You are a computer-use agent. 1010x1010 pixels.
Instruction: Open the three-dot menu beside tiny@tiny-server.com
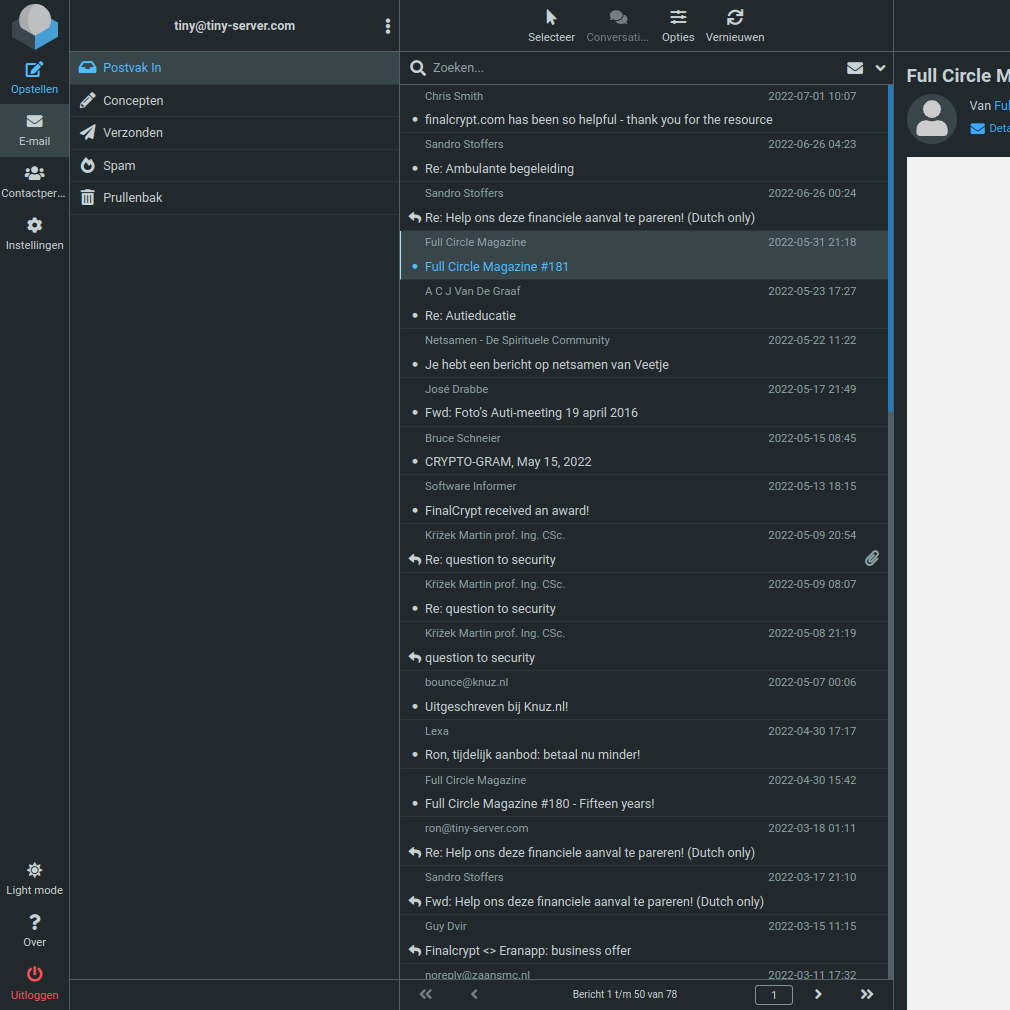(388, 26)
